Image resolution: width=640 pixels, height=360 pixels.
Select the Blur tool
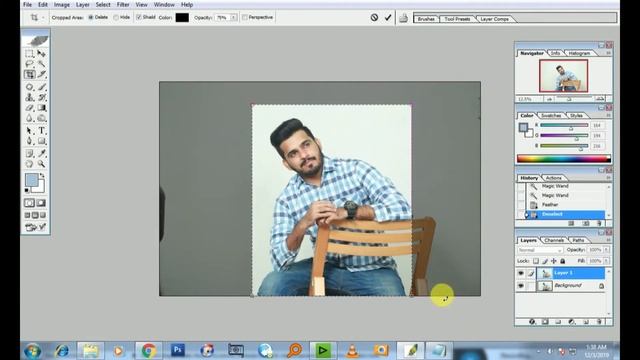tap(29, 118)
